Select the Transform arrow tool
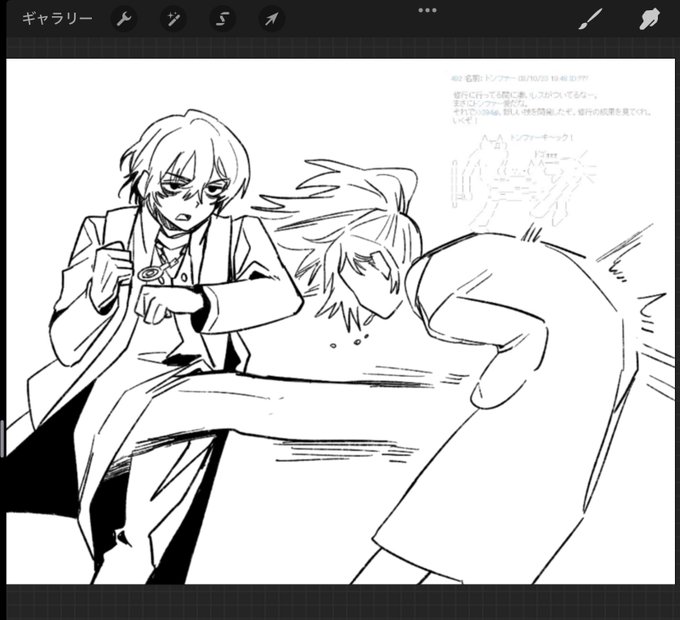 click(271, 19)
